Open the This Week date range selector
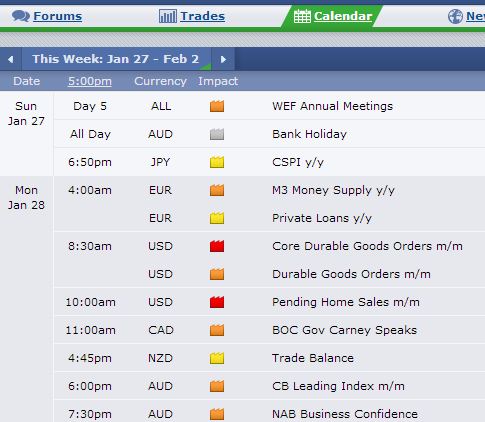Screen dimensions: 485x422 tap(116, 59)
